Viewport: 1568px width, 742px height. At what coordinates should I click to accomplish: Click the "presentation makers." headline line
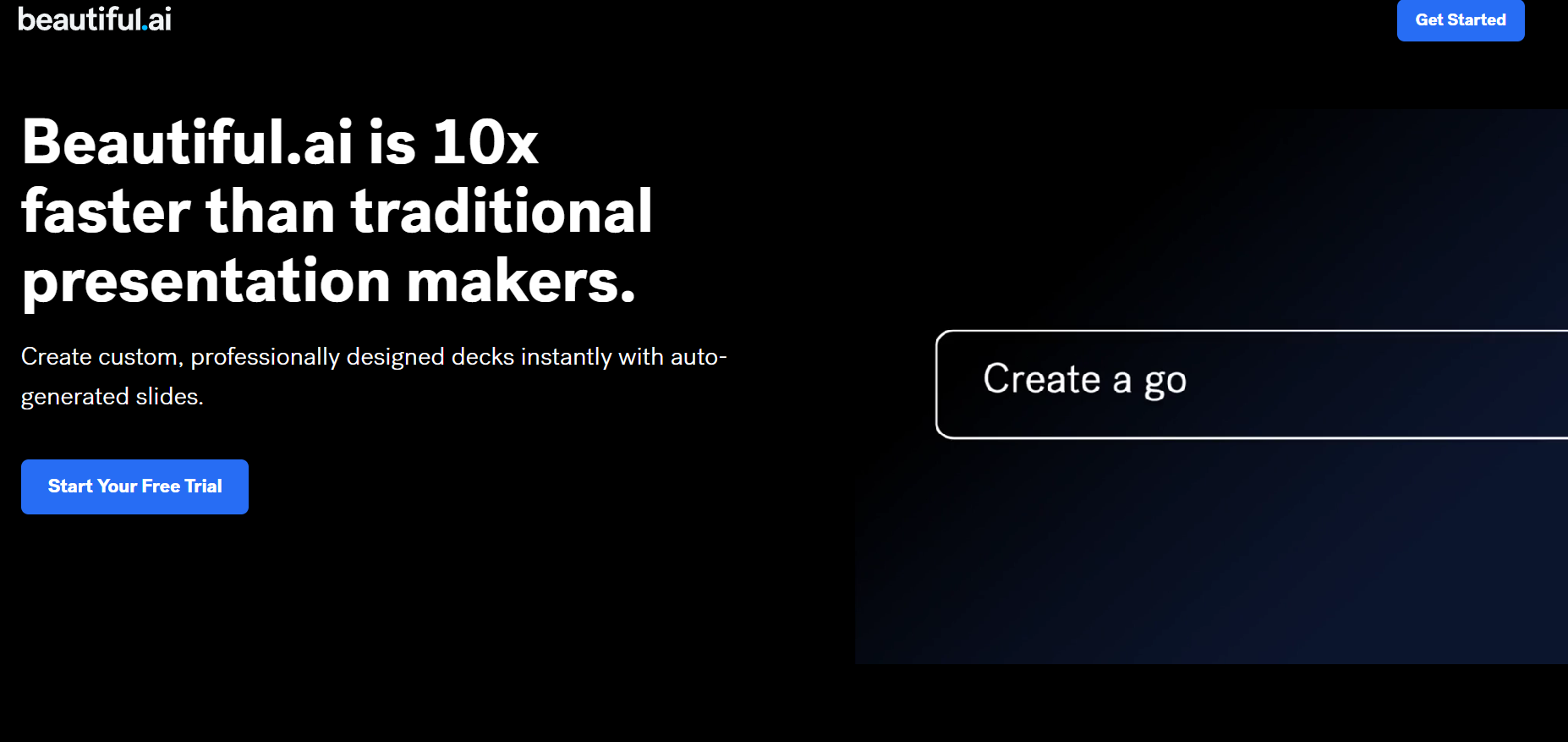(x=328, y=281)
